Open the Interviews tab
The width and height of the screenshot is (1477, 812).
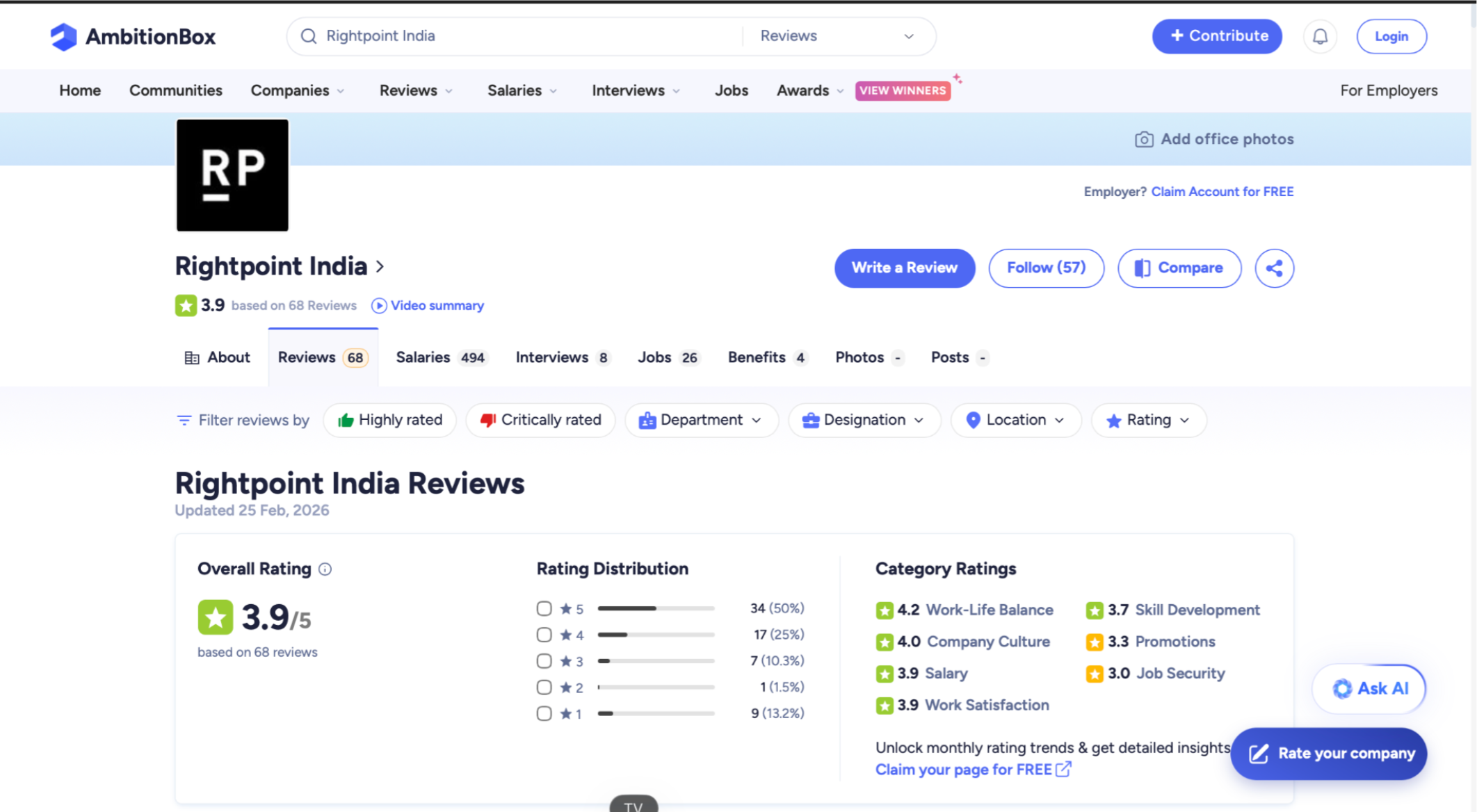coord(561,358)
